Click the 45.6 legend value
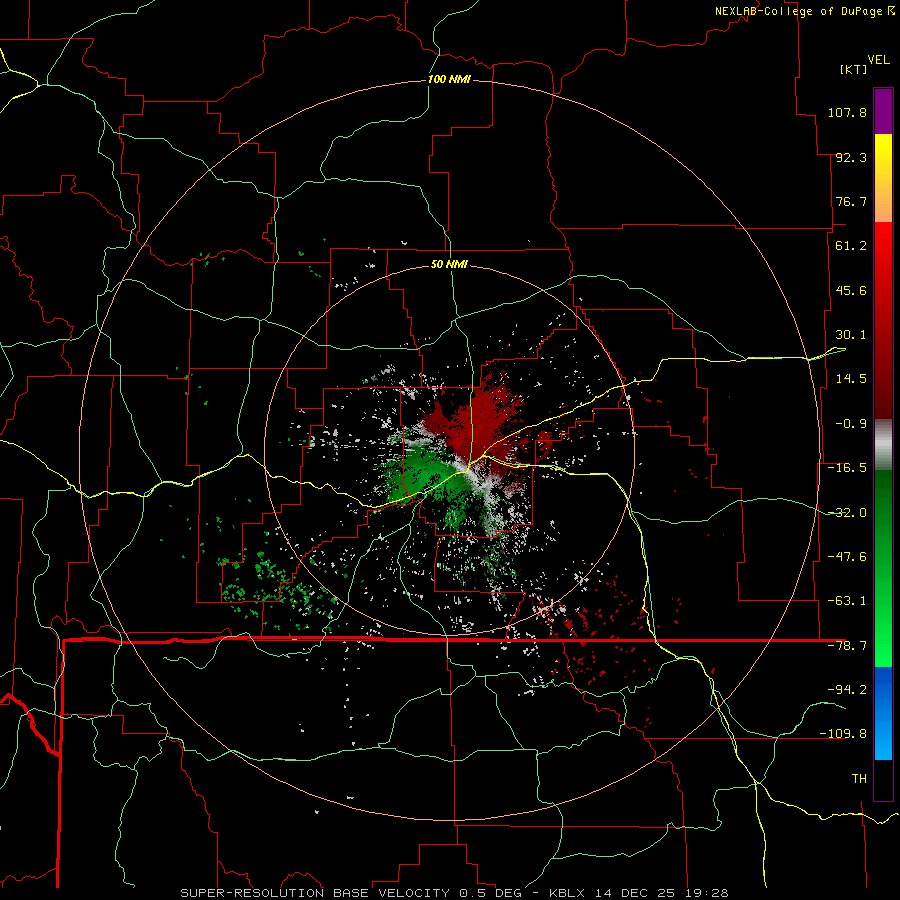900x900 pixels. [x=851, y=290]
